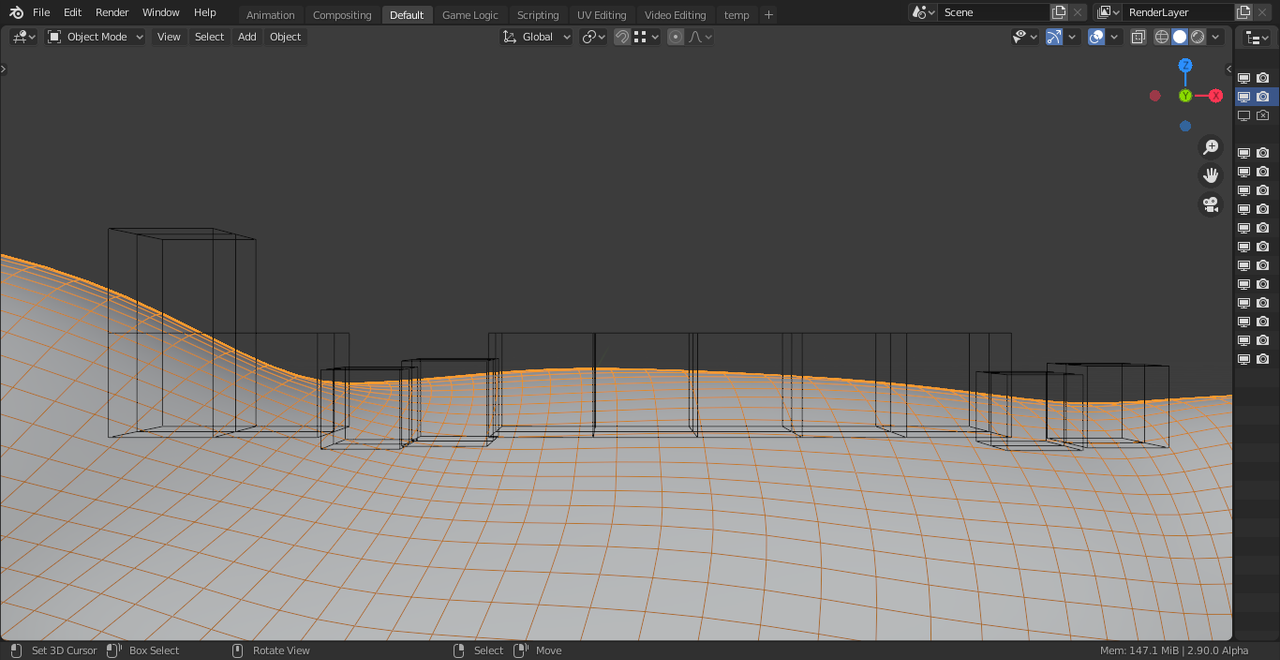The width and height of the screenshot is (1280, 660).
Task: Click the red X axis gizmo ball
Action: 1216,96
